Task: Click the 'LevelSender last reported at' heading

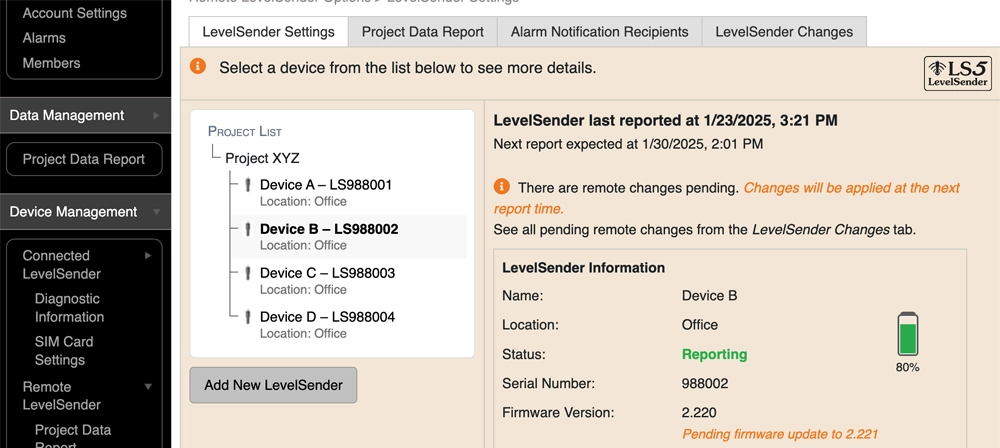Action: coord(666,120)
